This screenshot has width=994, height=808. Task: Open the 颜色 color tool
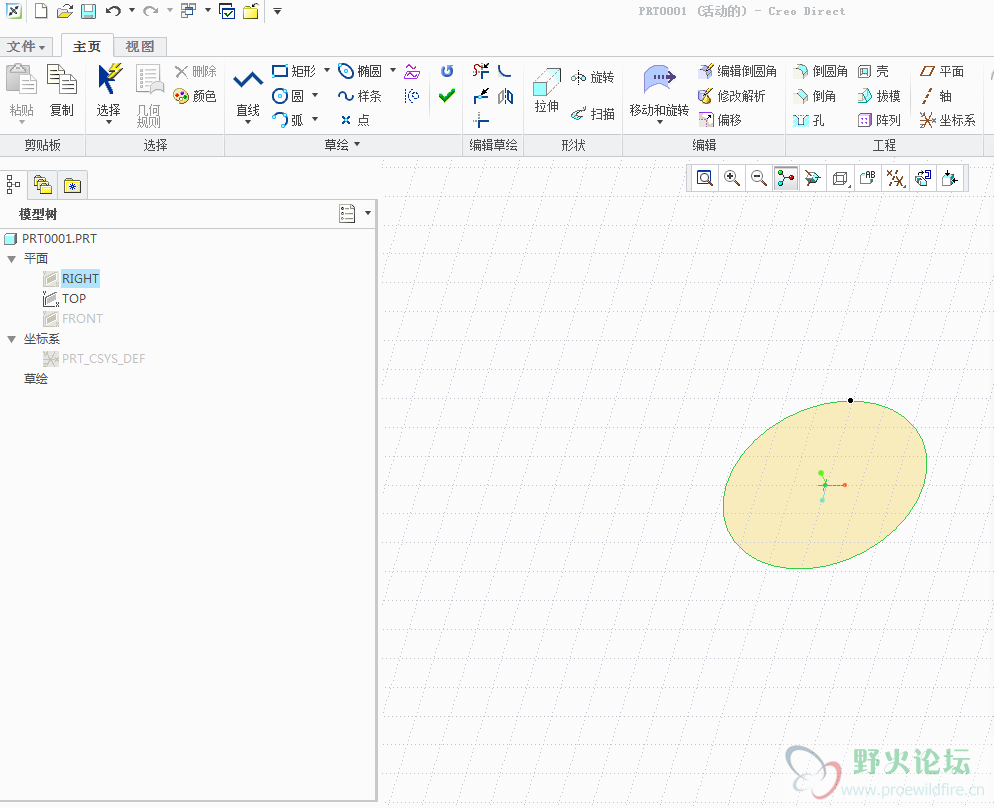click(195, 96)
